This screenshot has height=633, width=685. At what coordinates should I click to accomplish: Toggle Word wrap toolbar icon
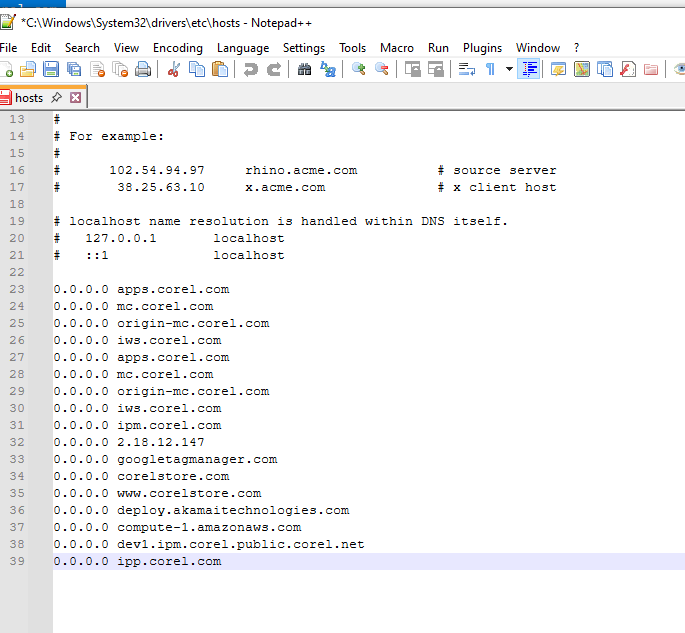click(467, 69)
